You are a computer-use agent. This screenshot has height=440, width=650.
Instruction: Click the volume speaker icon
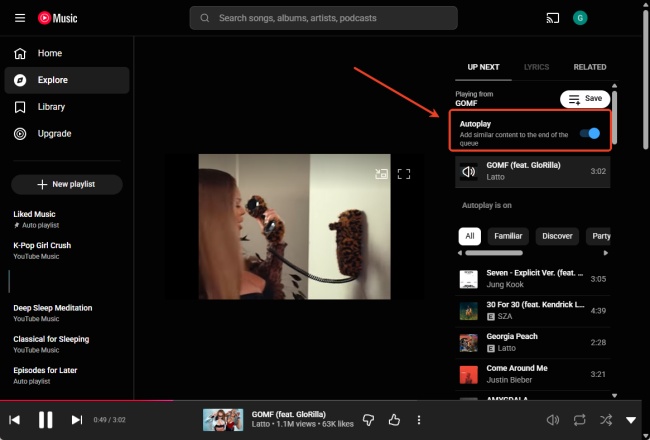(x=553, y=420)
